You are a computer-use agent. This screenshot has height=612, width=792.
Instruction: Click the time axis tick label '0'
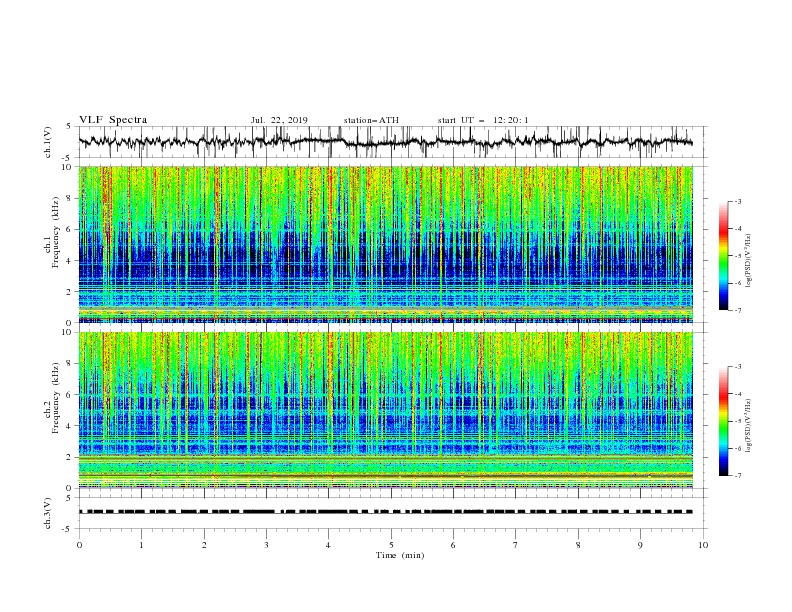pos(79,545)
